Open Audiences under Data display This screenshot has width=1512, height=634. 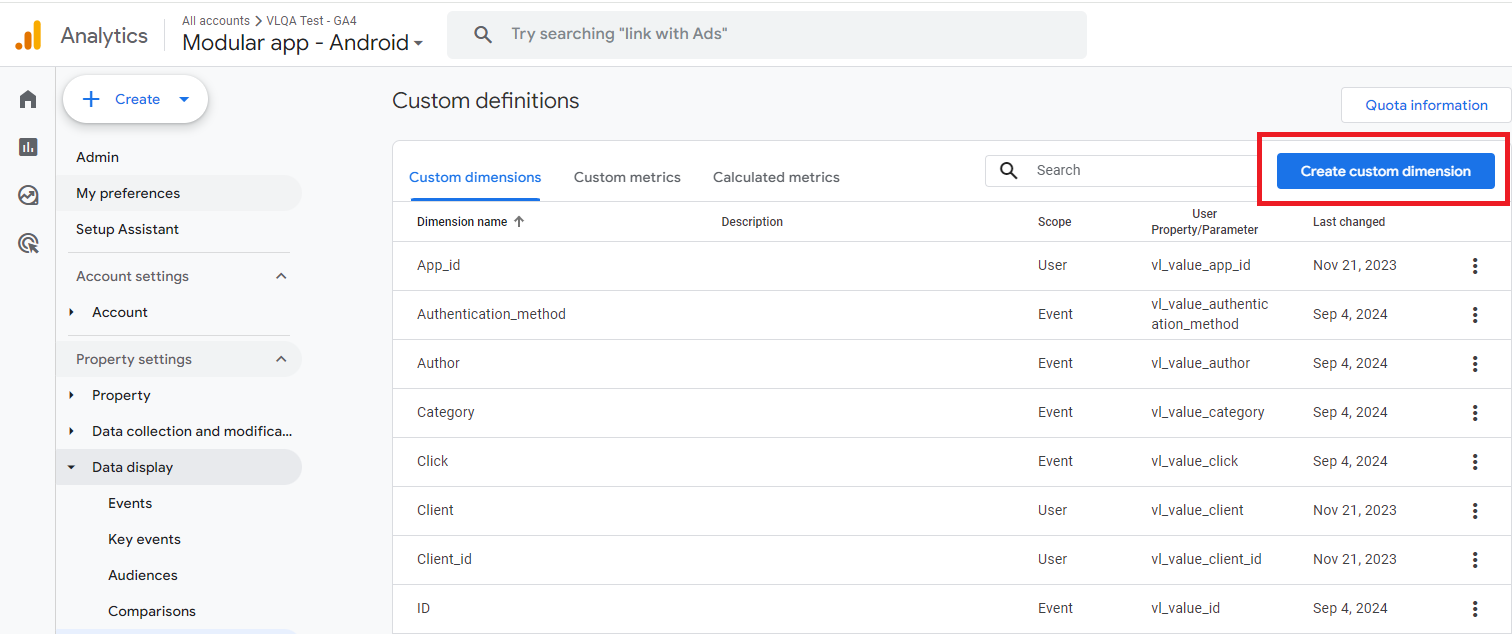tap(142, 575)
